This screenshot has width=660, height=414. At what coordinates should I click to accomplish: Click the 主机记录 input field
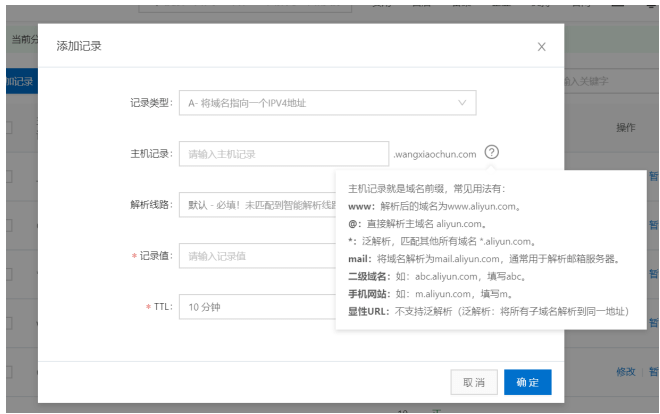pyautogui.click(x=284, y=154)
